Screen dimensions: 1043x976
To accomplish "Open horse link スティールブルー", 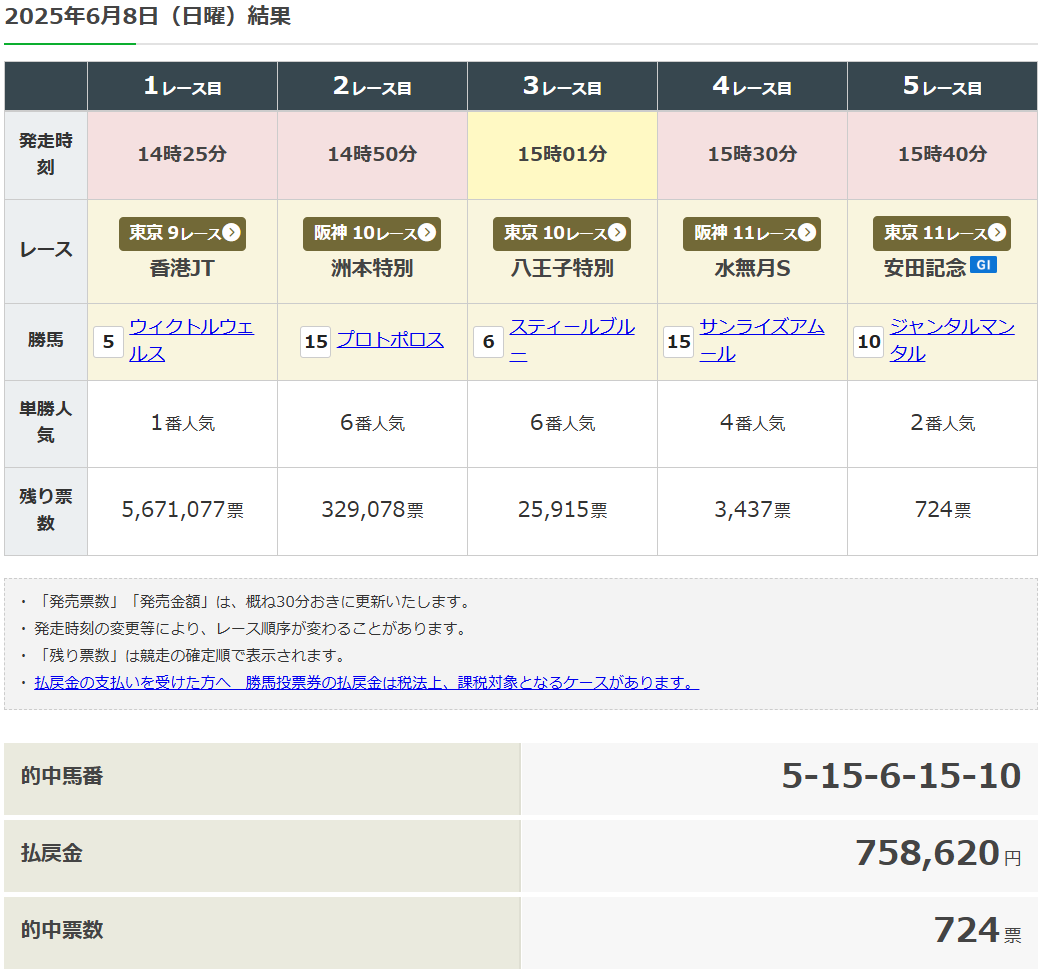I will tap(572, 340).
